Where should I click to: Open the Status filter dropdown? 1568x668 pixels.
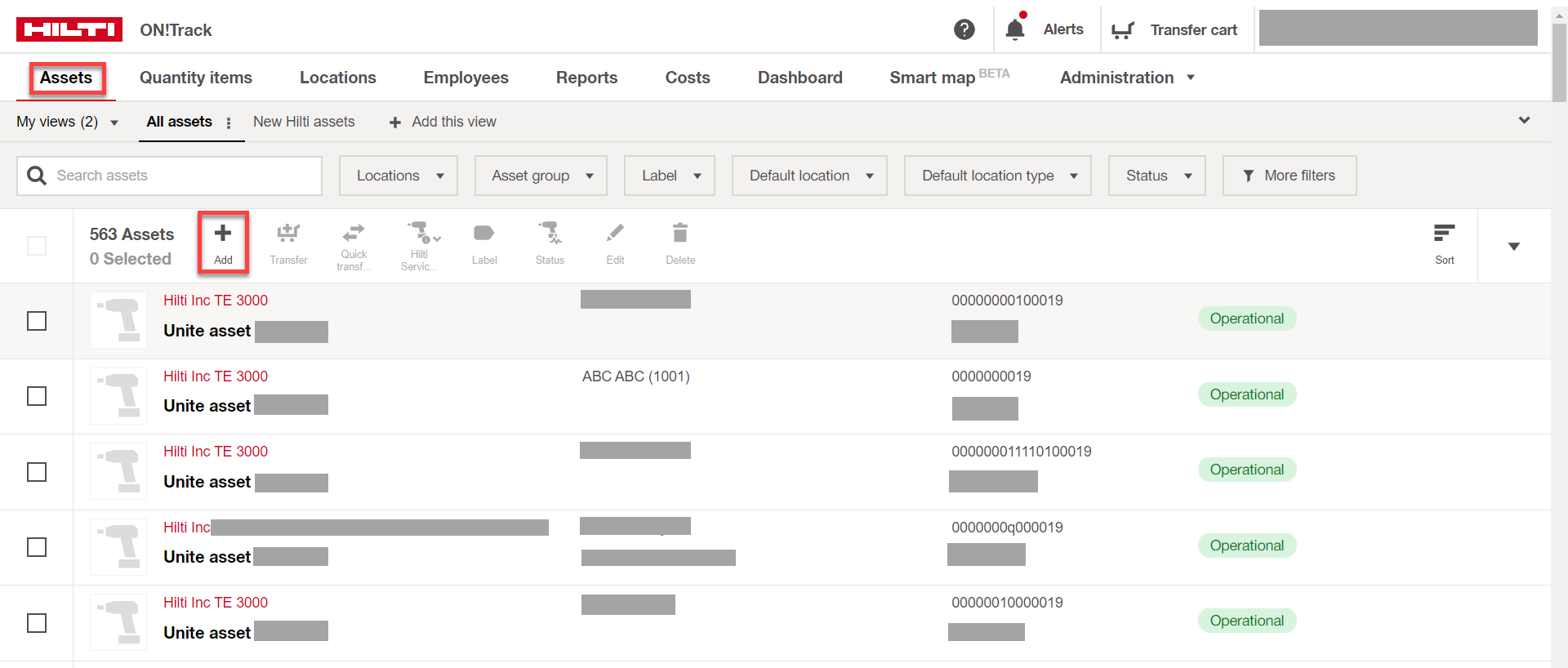pyautogui.click(x=1157, y=176)
